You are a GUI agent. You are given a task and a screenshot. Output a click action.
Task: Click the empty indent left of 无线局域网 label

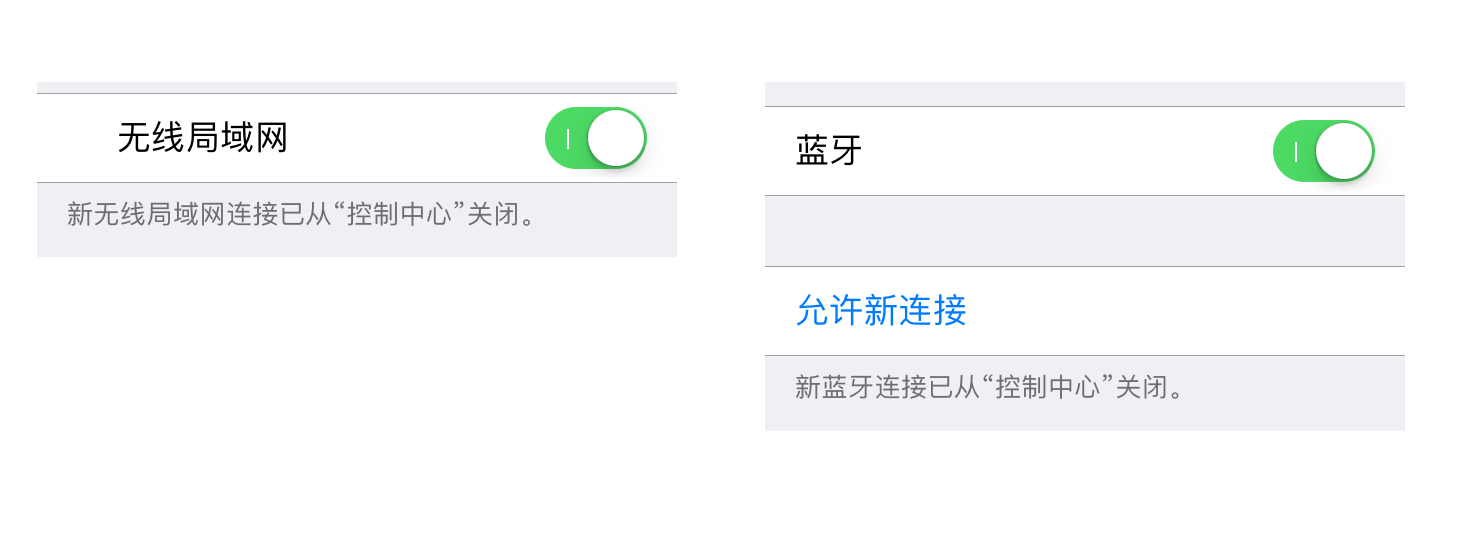[x=76, y=138]
